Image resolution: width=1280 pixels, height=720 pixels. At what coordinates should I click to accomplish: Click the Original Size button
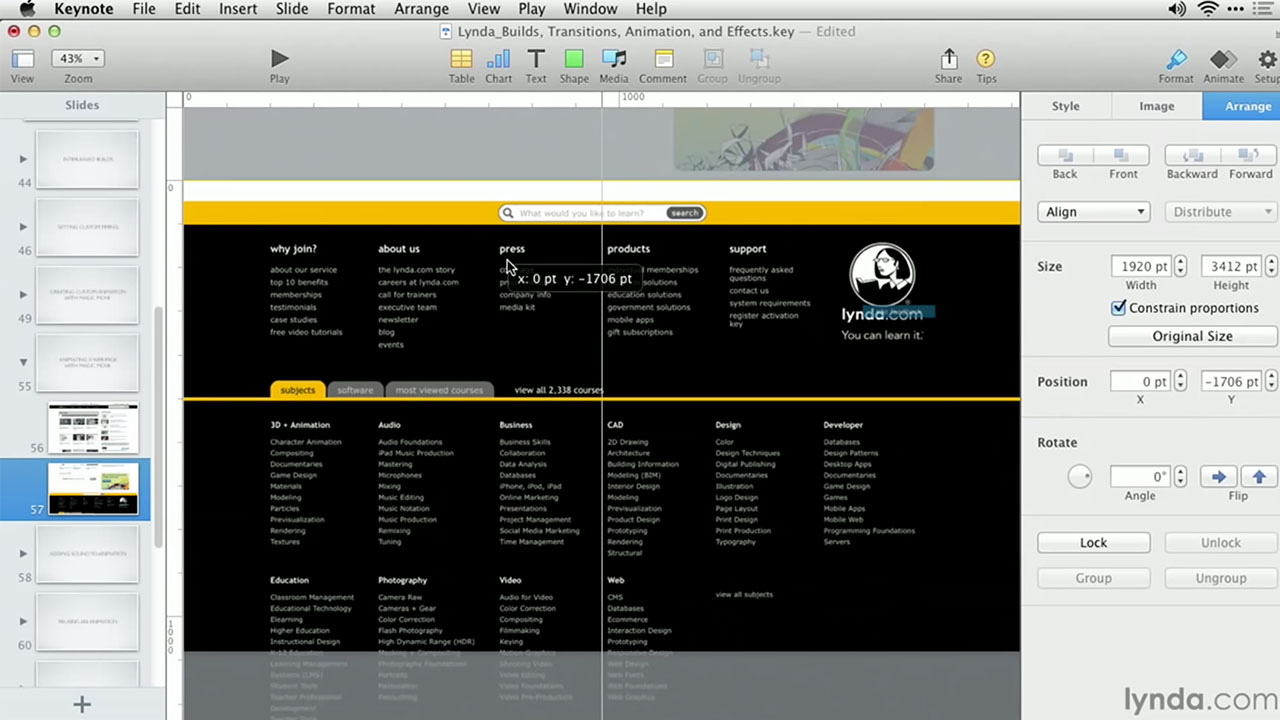[x=1192, y=336]
